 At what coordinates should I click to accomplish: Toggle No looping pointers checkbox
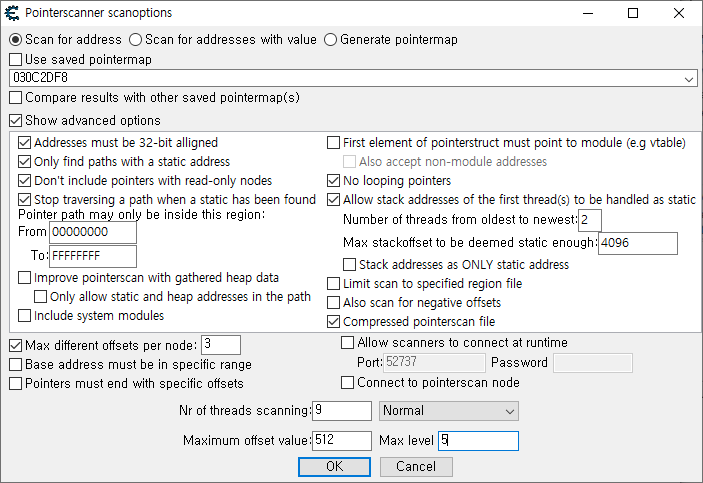(333, 181)
